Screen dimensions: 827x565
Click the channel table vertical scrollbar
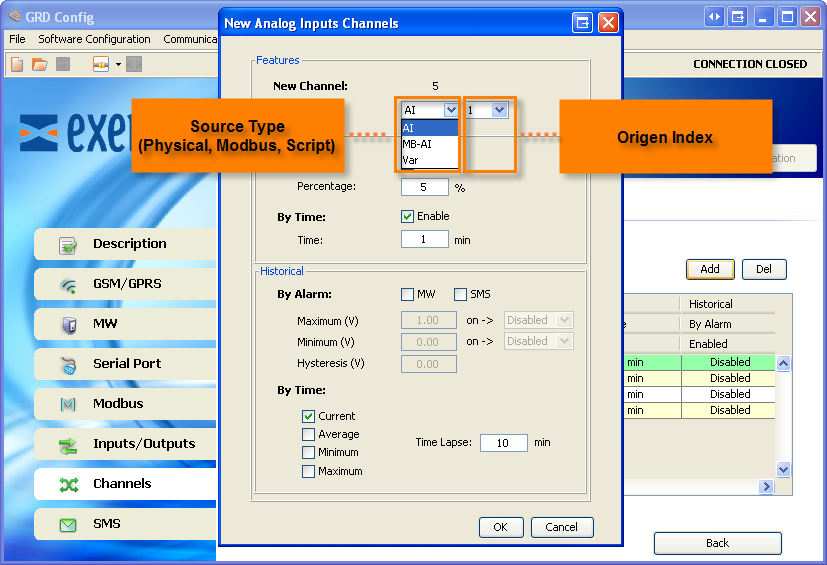tap(783, 415)
